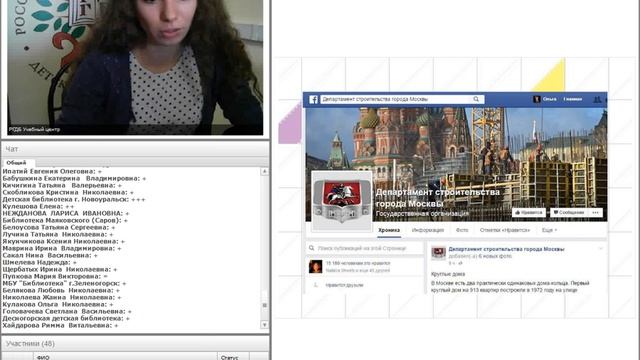Click chat line Хайдарова Римма Витальевна
The height and width of the screenshot is (360, 640).
click(60, 325)
